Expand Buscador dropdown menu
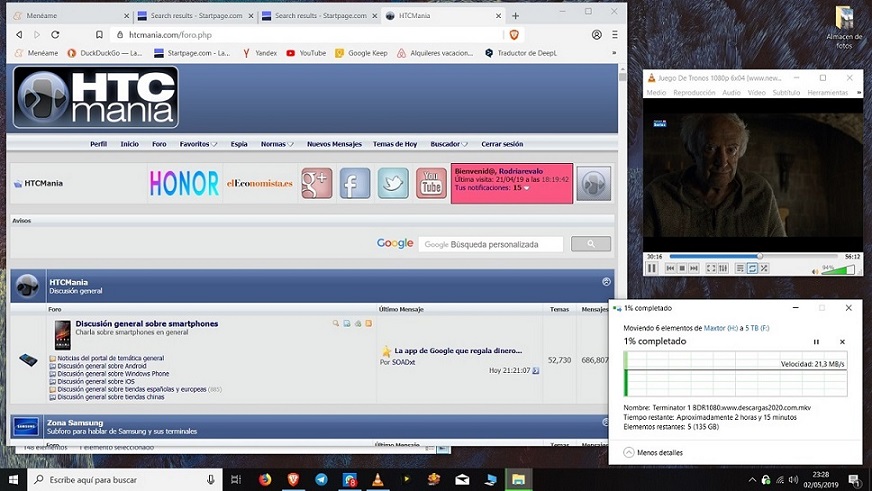The image size is (872, 491). 449,144
